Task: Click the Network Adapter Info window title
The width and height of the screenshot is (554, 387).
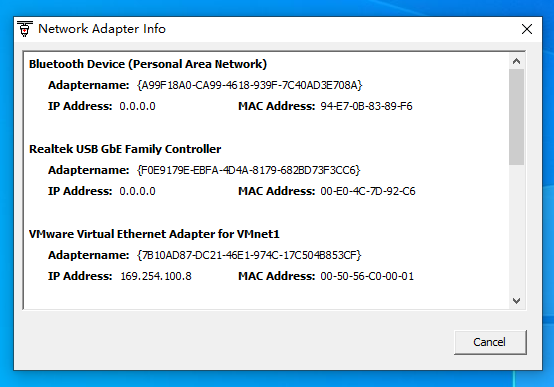Action: pos(102,29)
